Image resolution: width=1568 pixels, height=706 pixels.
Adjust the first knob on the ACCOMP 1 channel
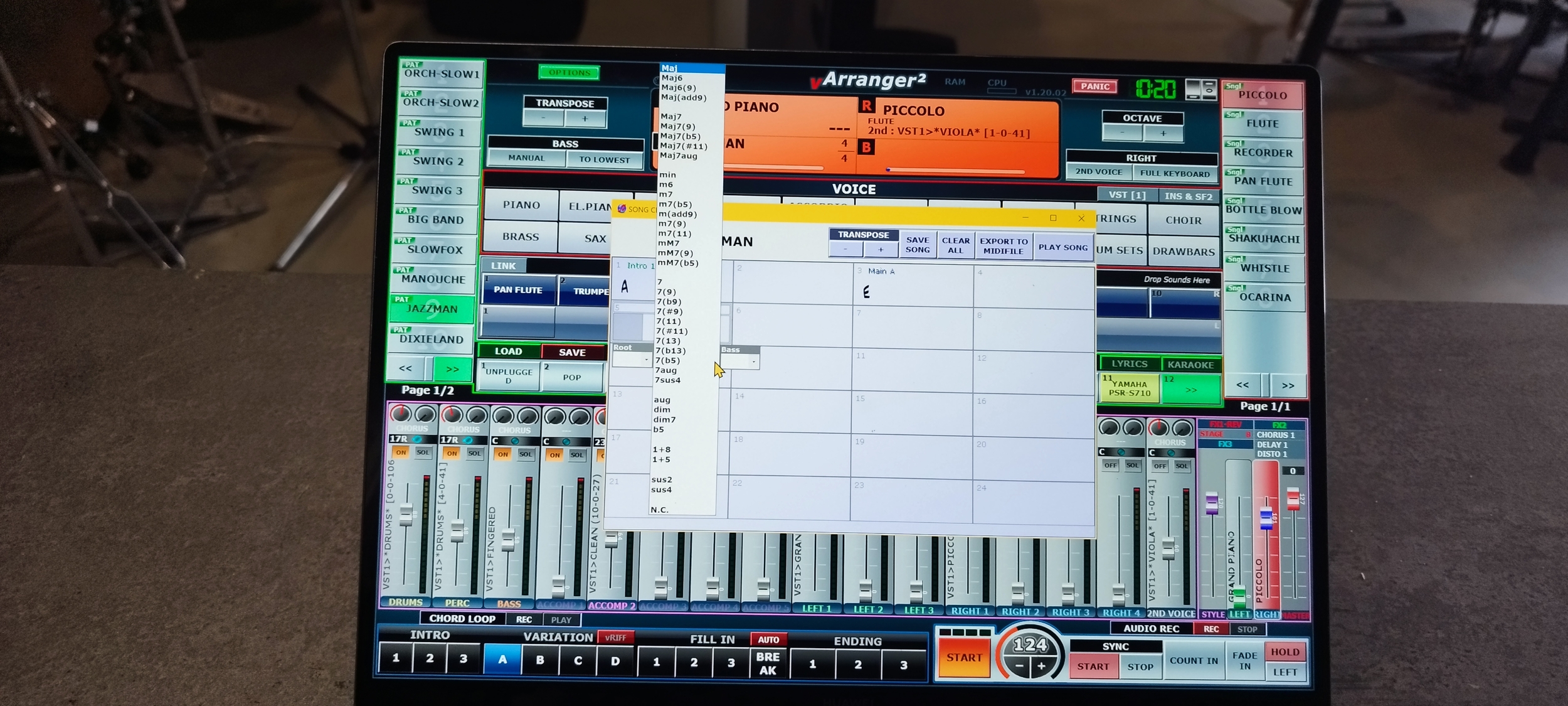(x=554, y=417)
